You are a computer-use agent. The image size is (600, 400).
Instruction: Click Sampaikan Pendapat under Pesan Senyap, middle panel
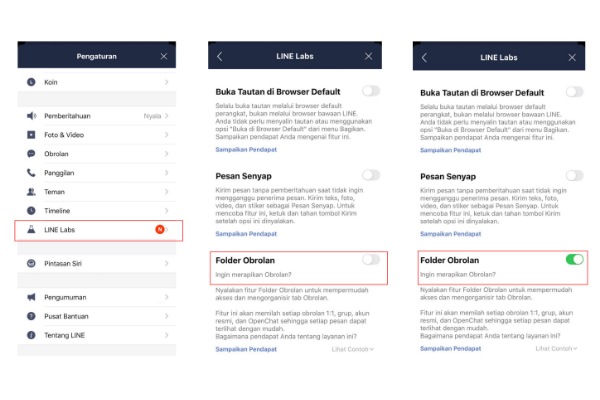[x=246, y=233]
